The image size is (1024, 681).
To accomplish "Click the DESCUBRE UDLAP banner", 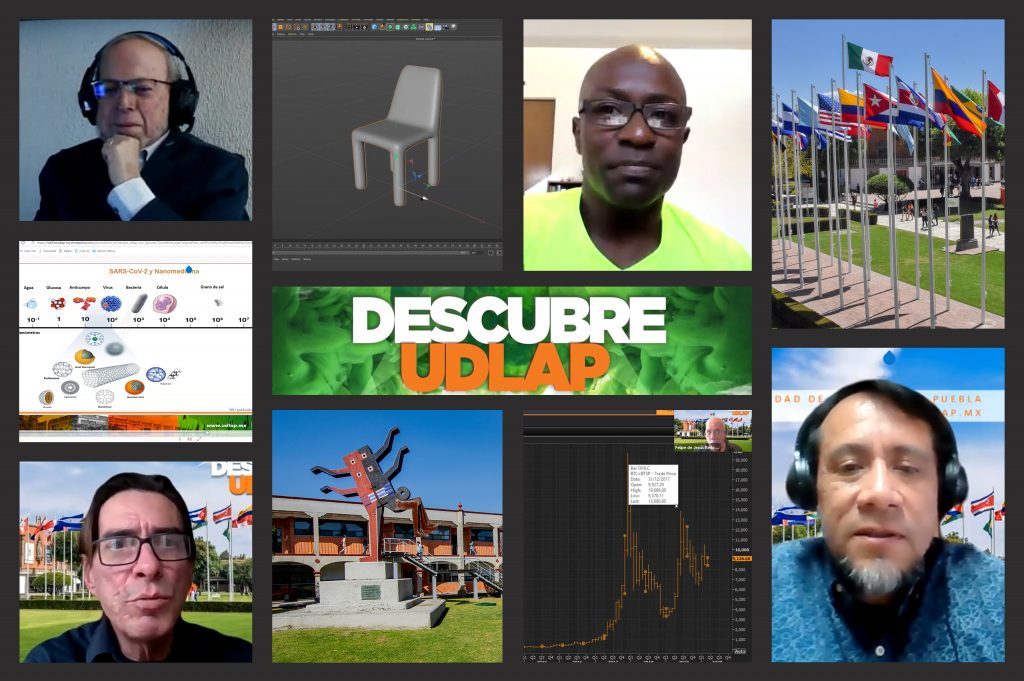I will pos(511,340).
